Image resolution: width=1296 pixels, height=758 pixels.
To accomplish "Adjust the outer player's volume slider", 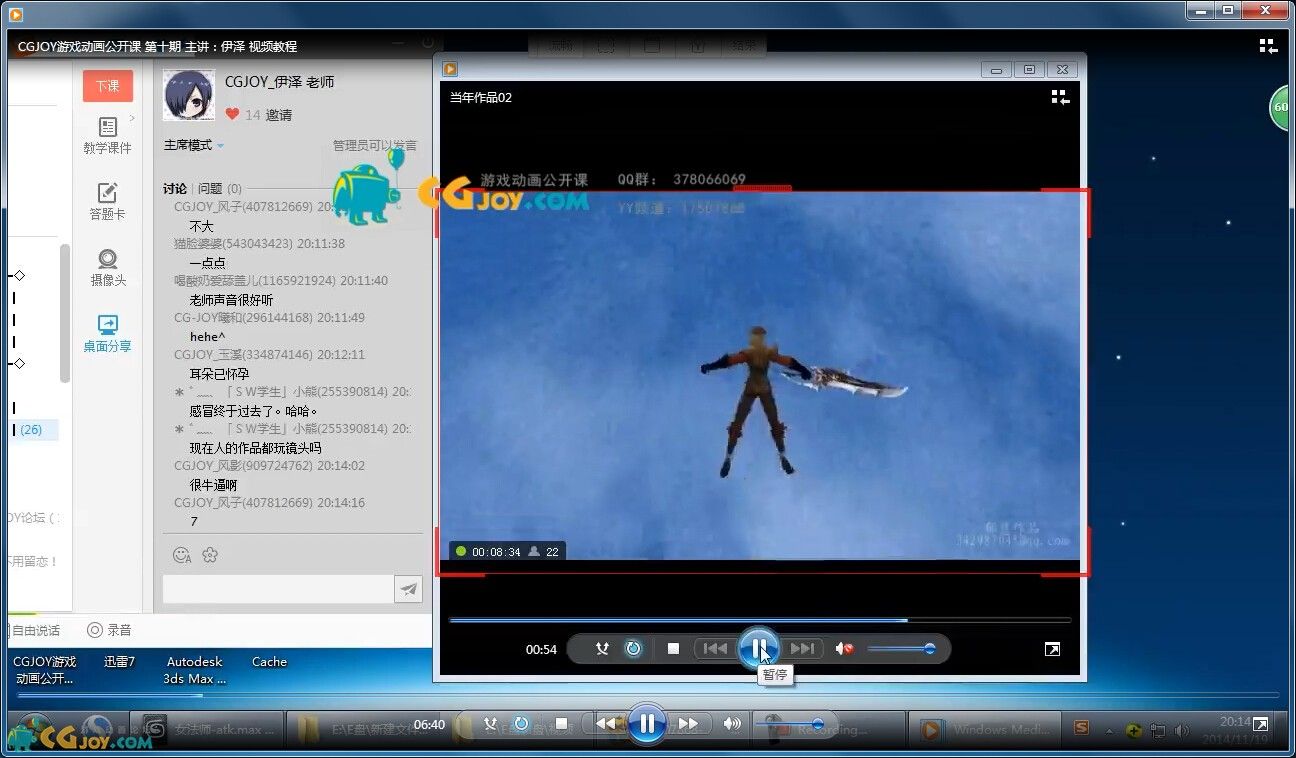I will [x=790, y=723].
